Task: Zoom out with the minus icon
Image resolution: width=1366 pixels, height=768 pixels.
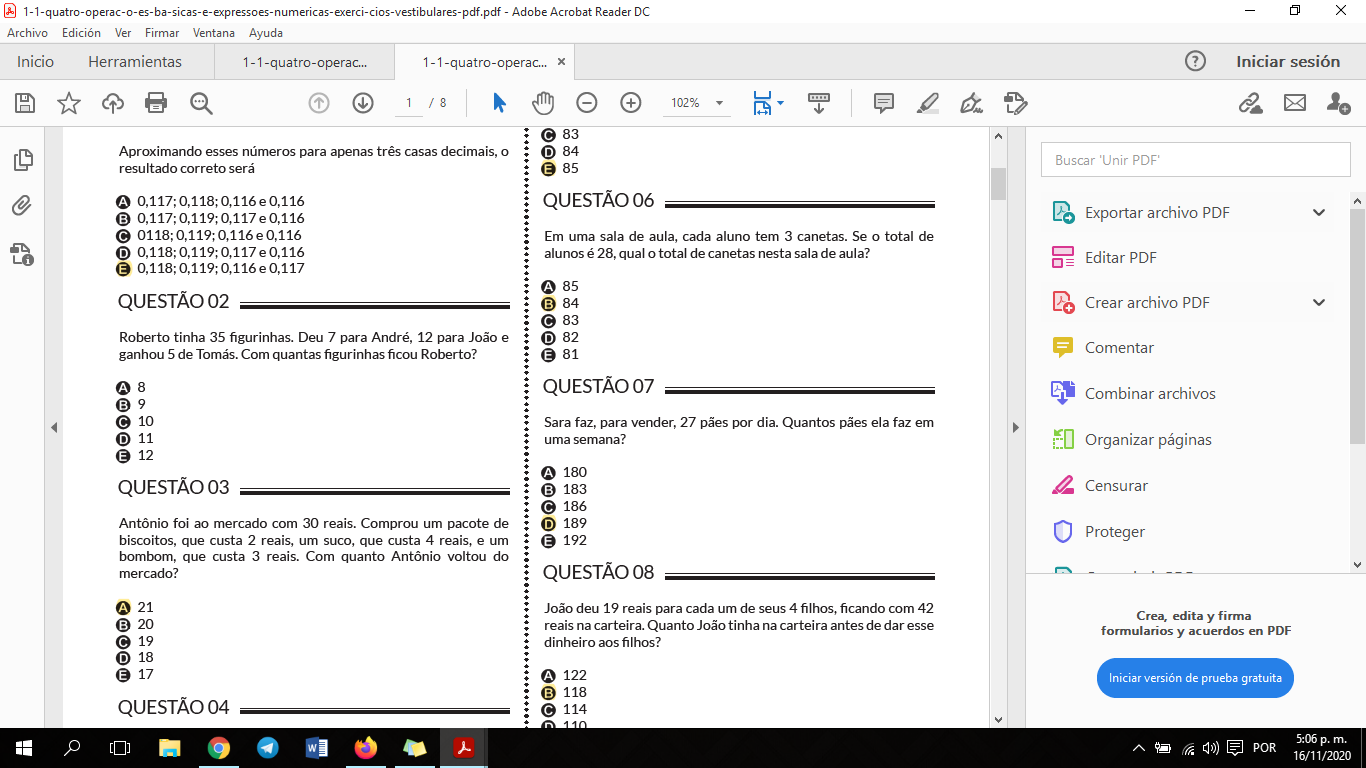Action: pos(587,103)
